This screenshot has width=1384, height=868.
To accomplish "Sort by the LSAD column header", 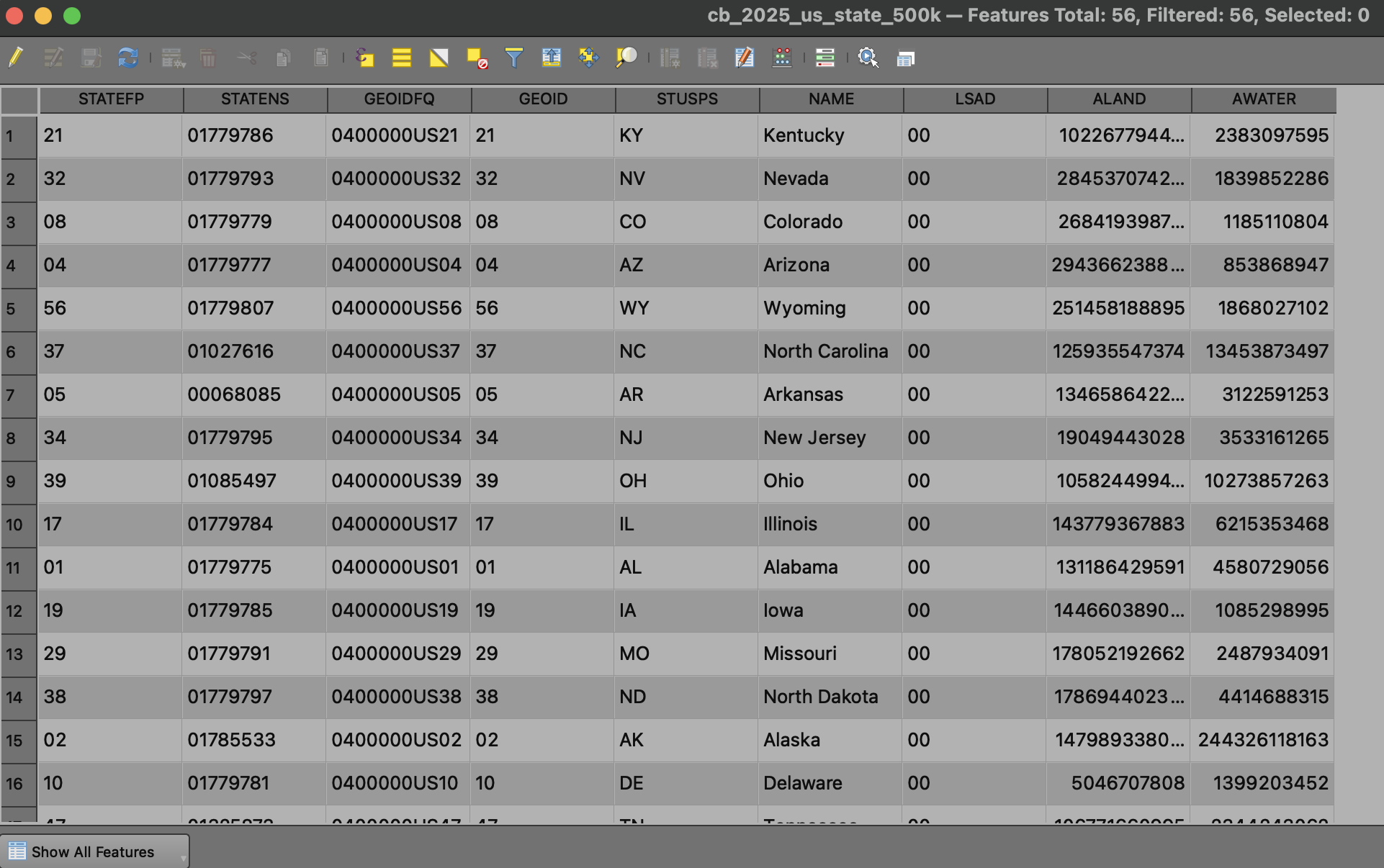I will point(976,99).
